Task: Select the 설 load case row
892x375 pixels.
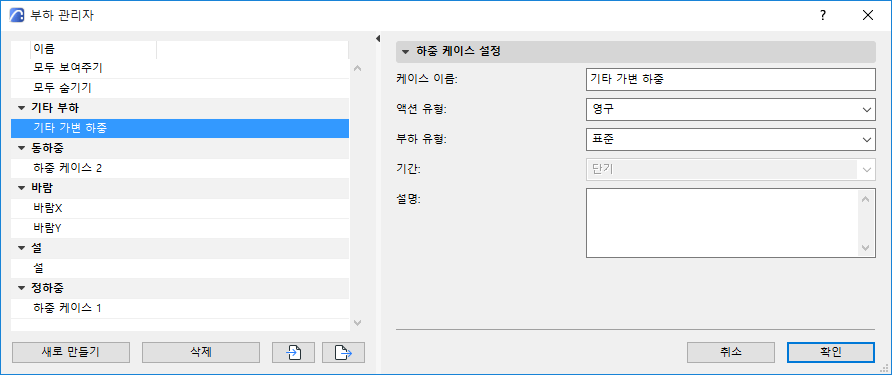Action: [180, 268]
